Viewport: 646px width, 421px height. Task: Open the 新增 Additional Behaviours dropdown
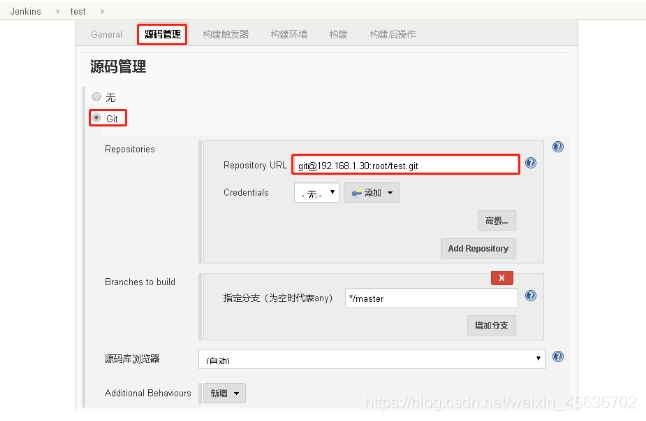[x=225, y=393]
